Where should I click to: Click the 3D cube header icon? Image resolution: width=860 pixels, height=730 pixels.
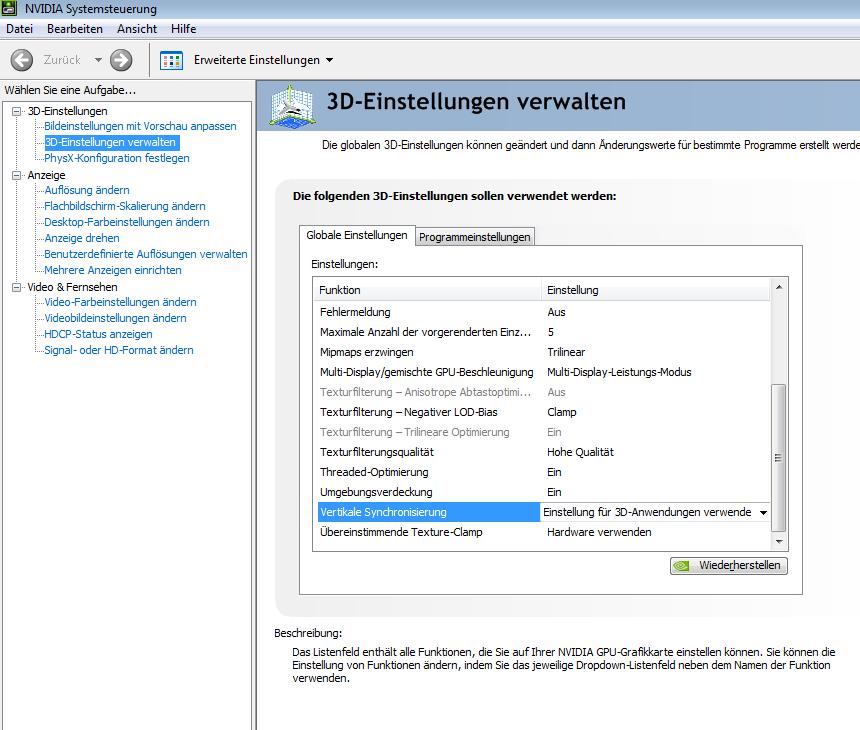pyautogui.click(x=293, y=106)
